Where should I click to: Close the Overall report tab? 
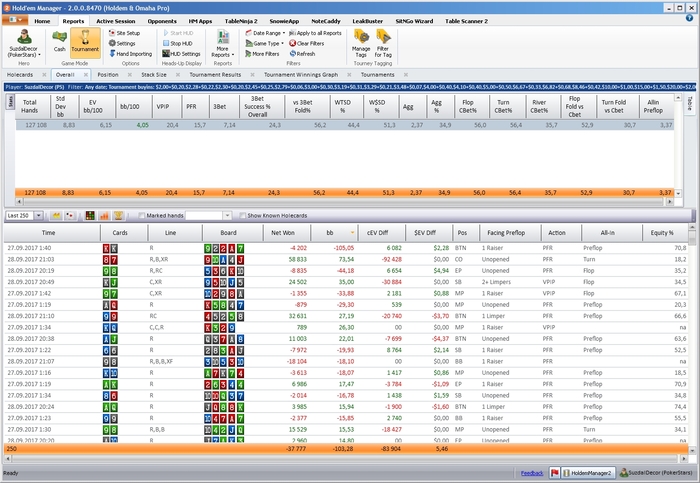[x=85, y=75]
